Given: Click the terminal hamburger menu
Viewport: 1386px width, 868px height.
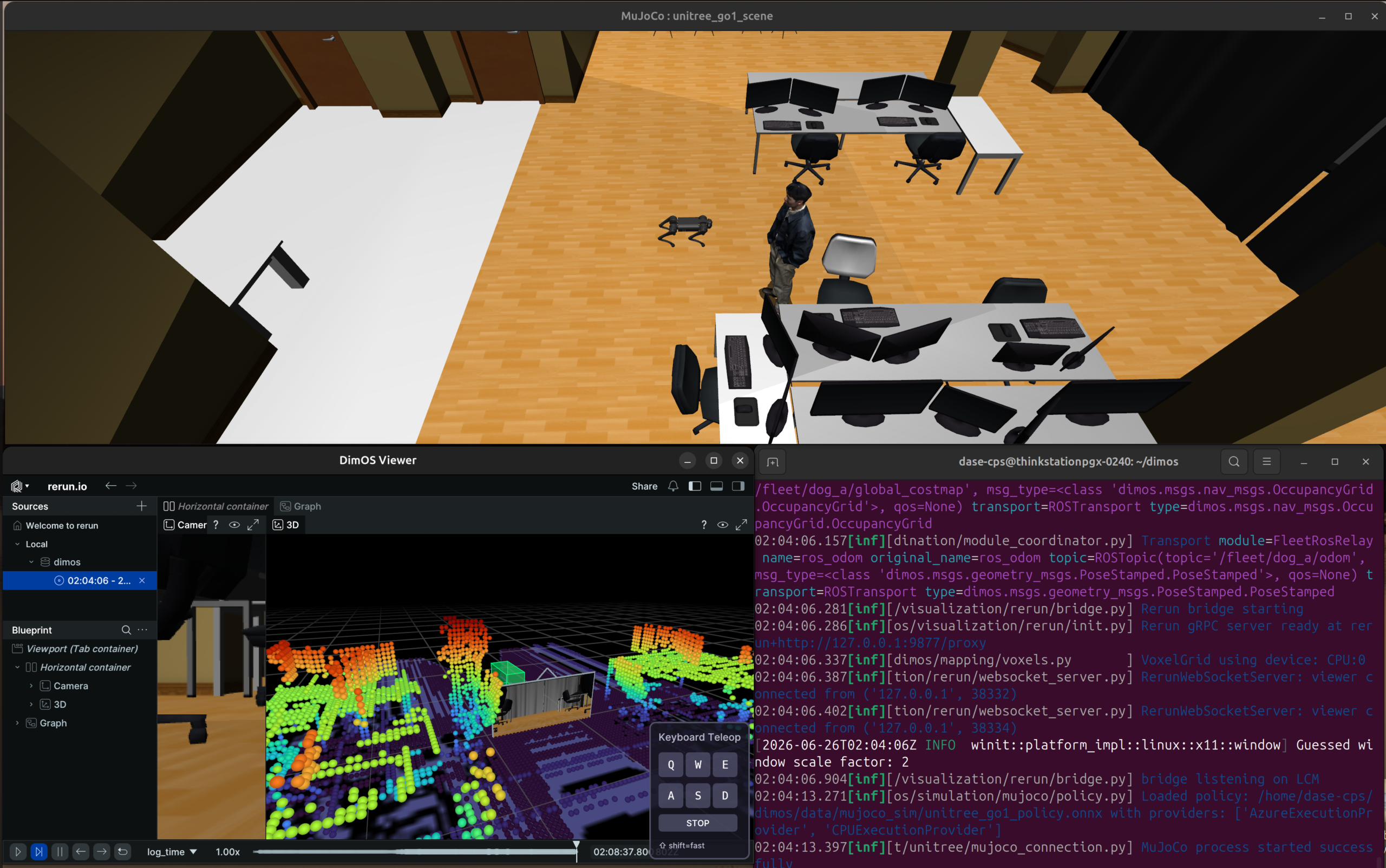Looking at the screenshot, I should coord(1267,461).
